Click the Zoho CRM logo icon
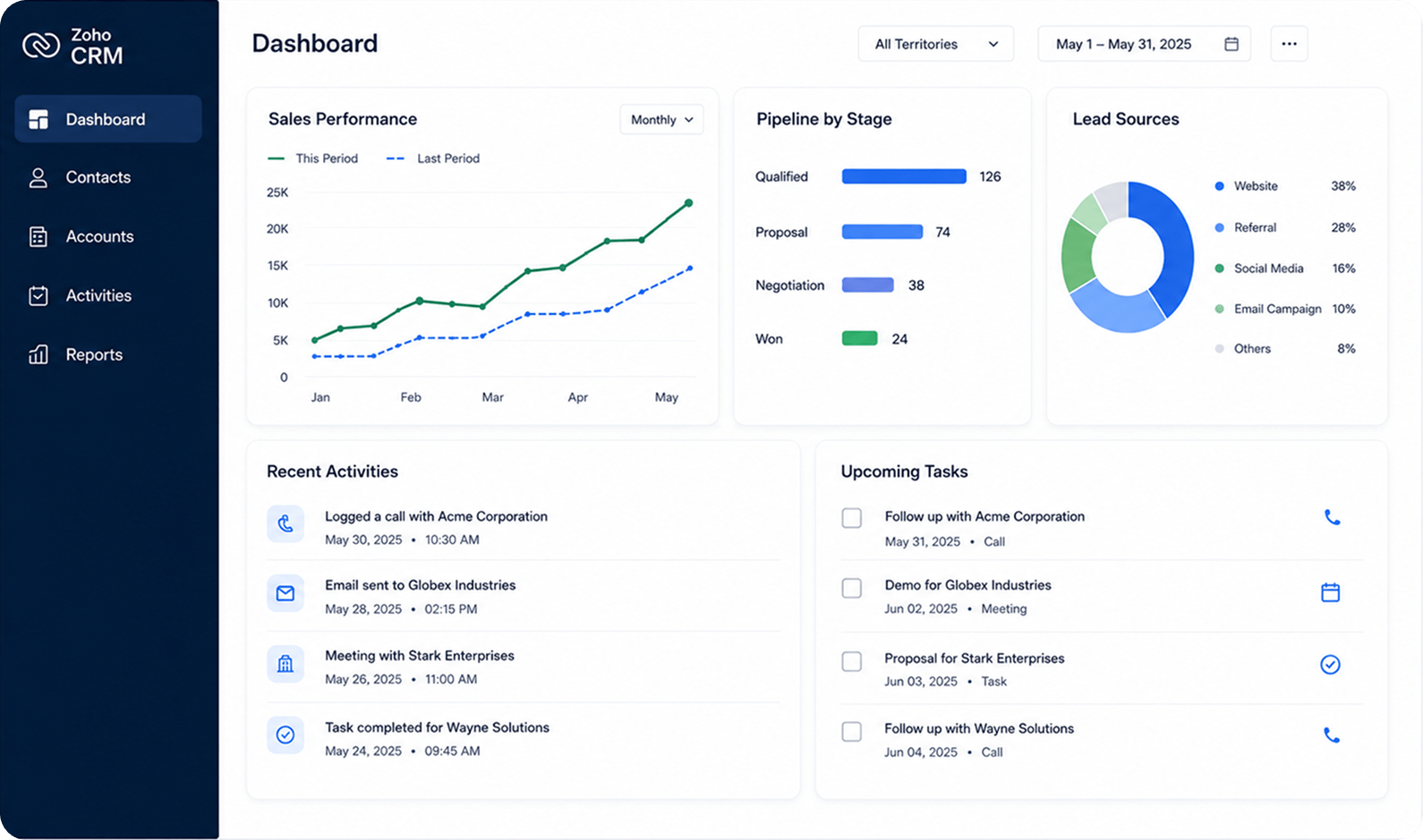The width and height of the screenshot is (1423, 840). pyautogui.click(x=41, y=45)
